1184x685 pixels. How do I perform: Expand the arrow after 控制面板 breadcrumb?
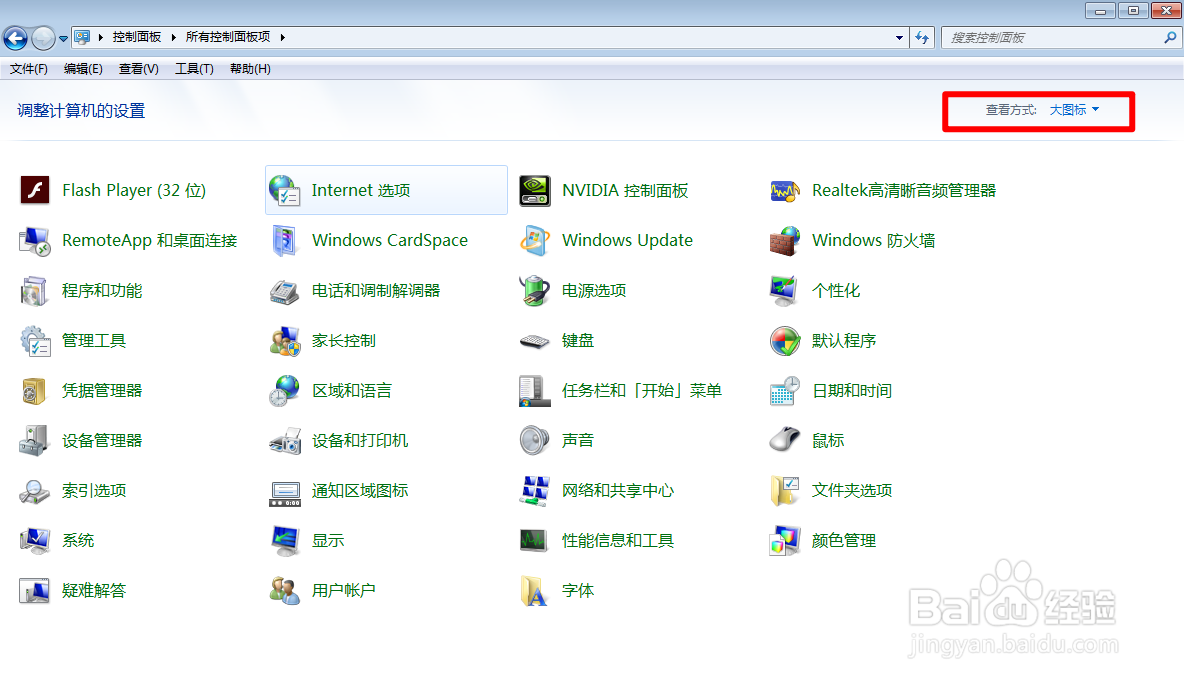174,37
